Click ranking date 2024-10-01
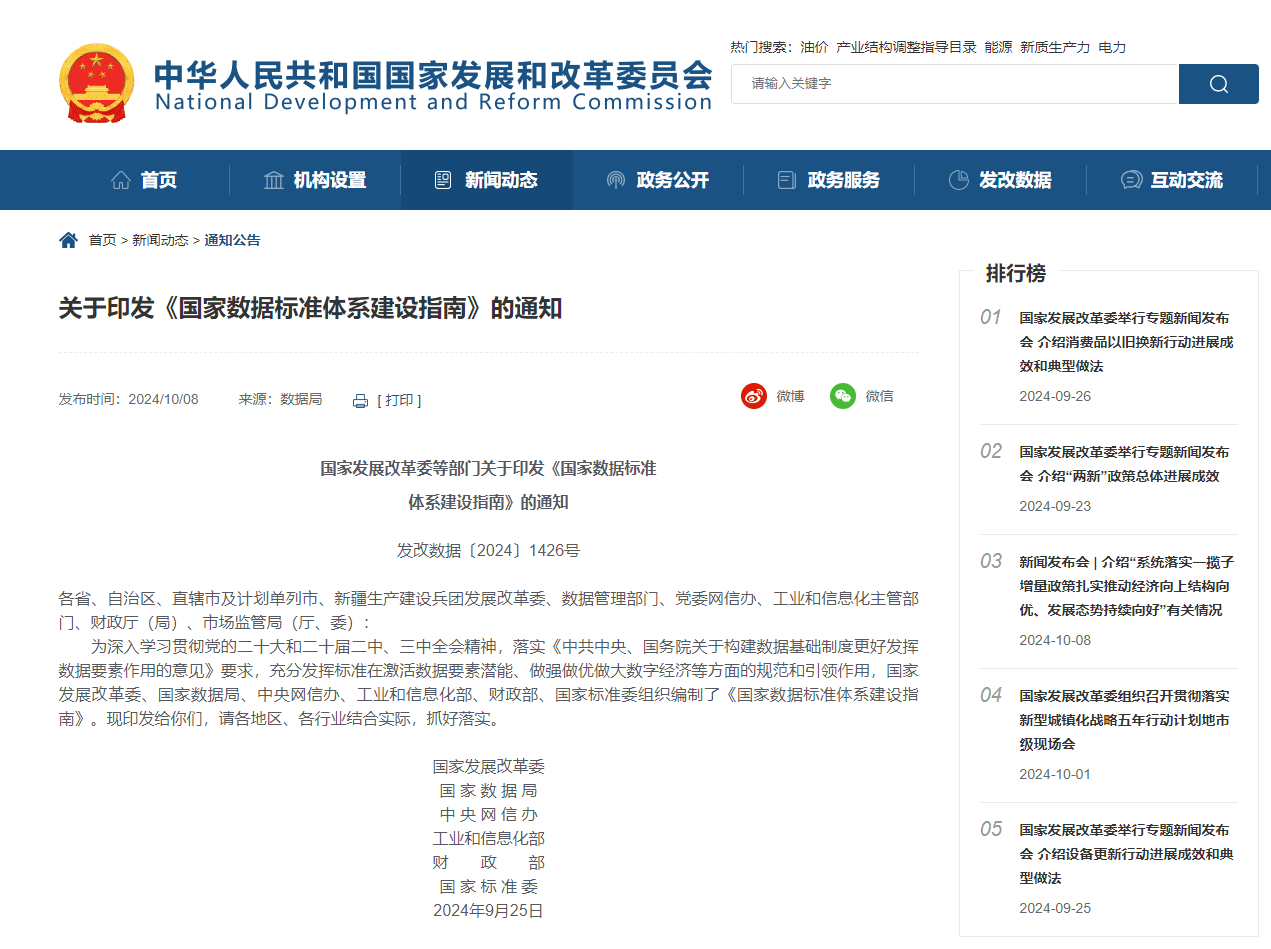Viewport: 1271px width, 949px height. [x=1055, y=774]
